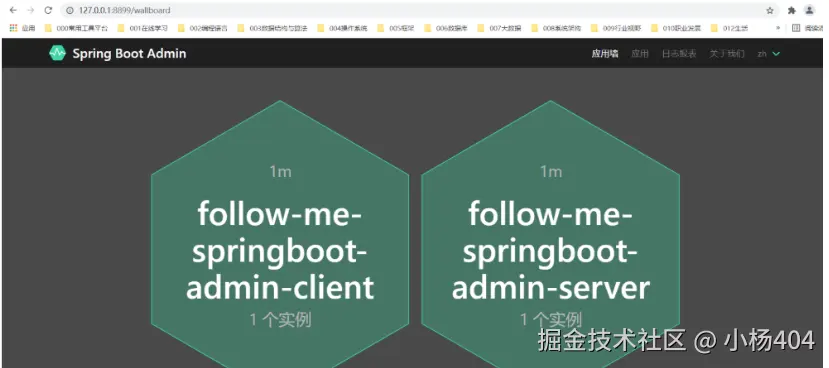Open the 008系统架构 bookmark folder

556,28
